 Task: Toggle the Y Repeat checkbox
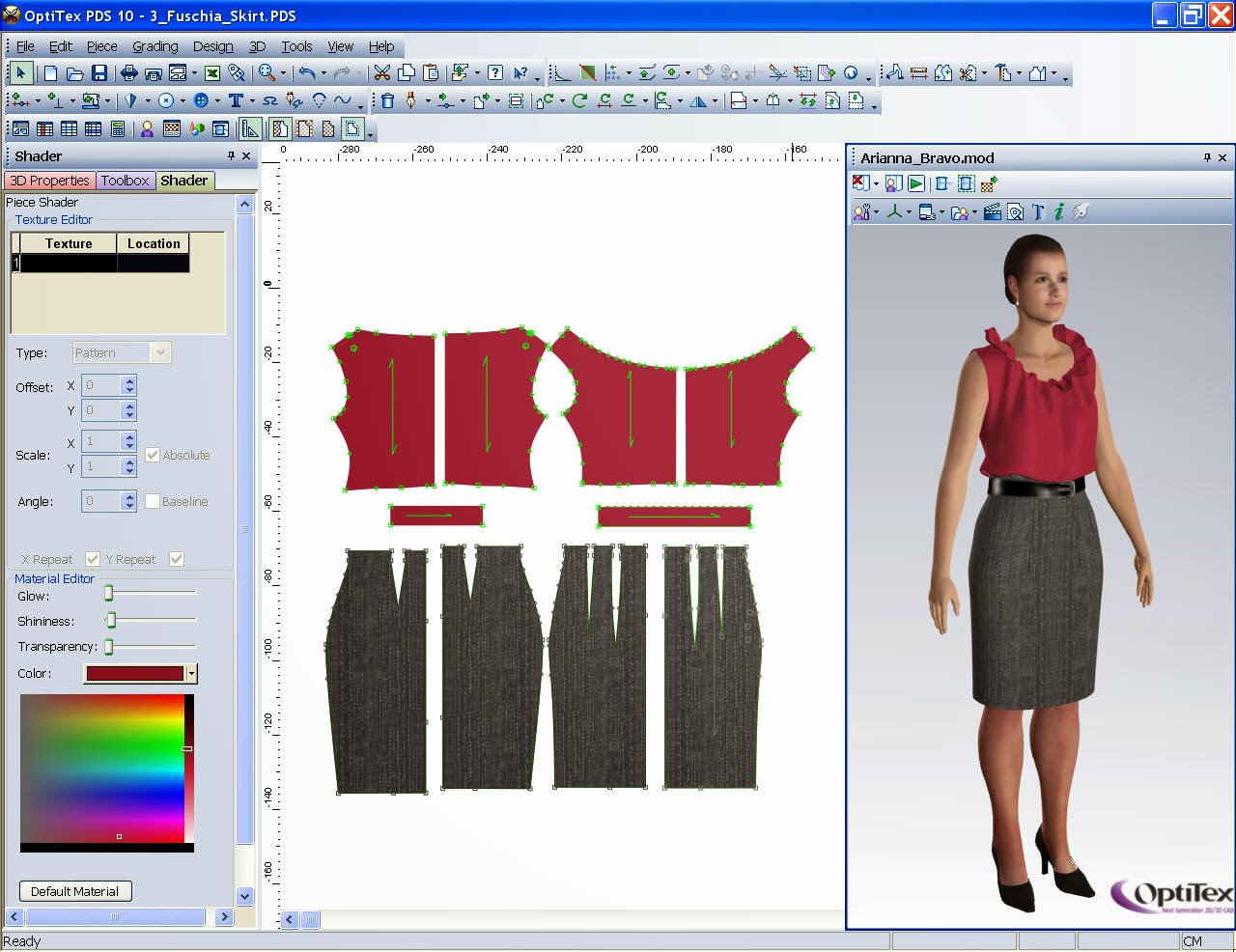176,559
